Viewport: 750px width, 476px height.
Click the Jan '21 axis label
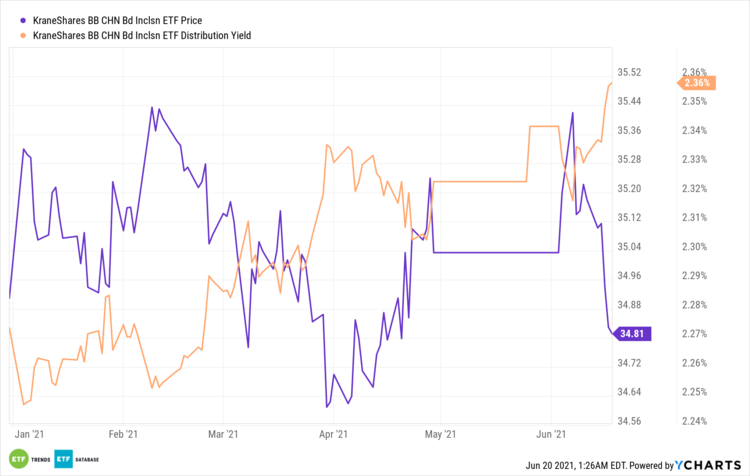pyautogui.click(x=31, y=434)
